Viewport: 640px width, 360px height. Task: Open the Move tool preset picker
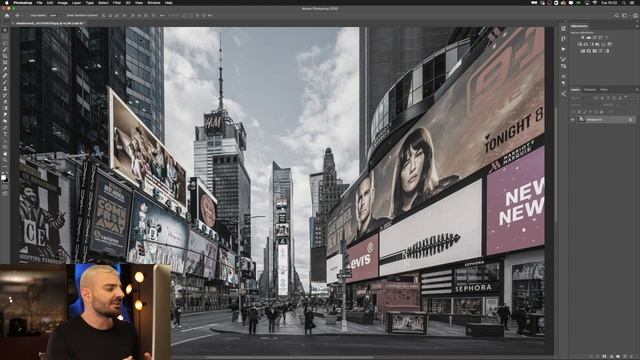(x=19, y=16)
